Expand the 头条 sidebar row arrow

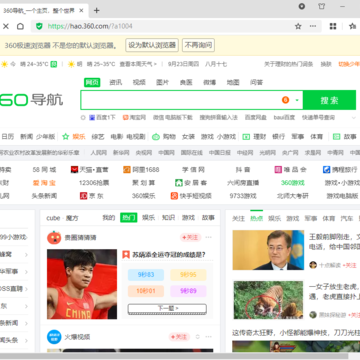26,340
